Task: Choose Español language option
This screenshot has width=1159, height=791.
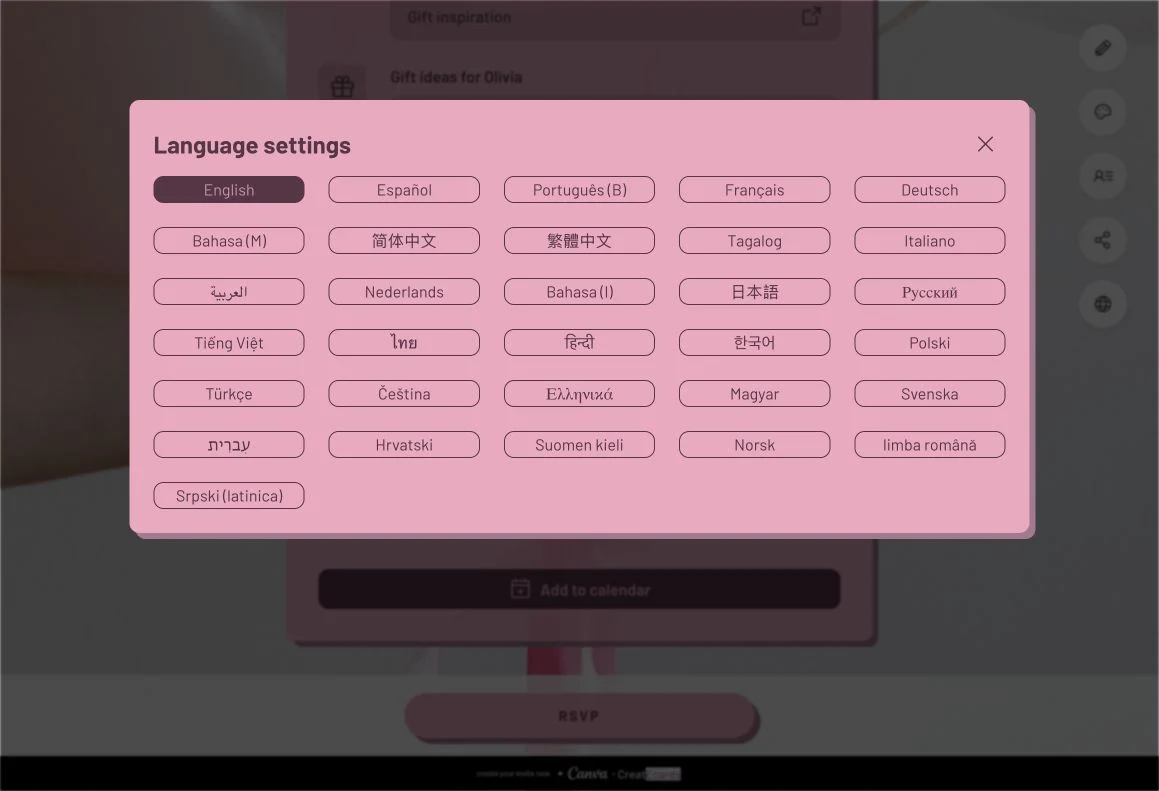Action: coord(404,190)
